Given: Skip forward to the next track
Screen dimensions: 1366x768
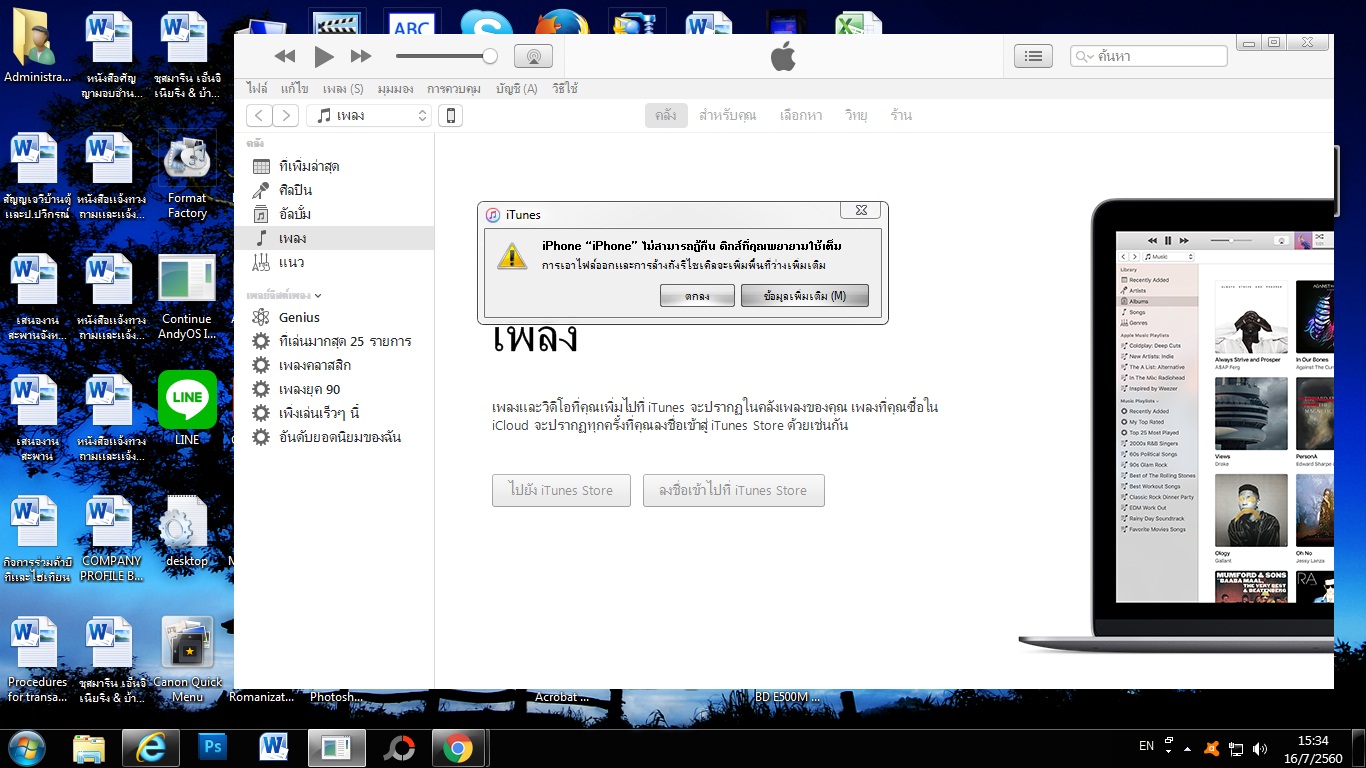Looking at the screenshot, I should [x=361, y=57].
